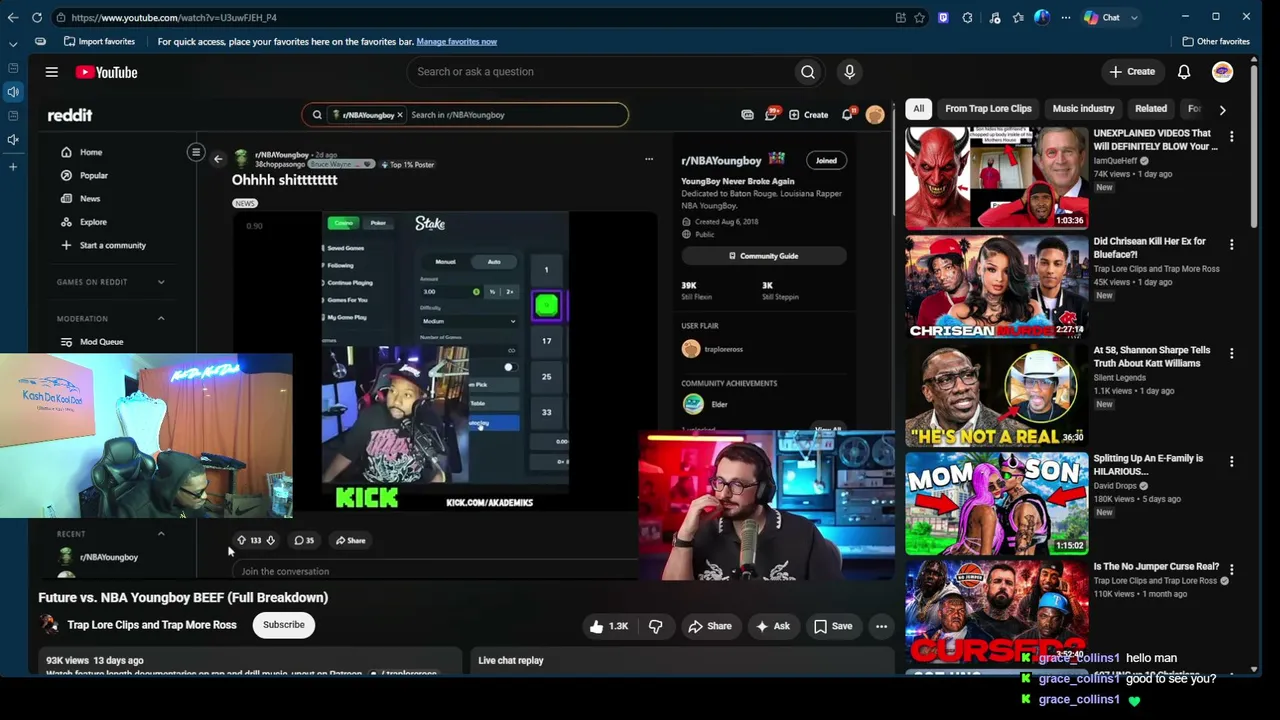Select From Trap Lore Clips chip

click(988, 109)
